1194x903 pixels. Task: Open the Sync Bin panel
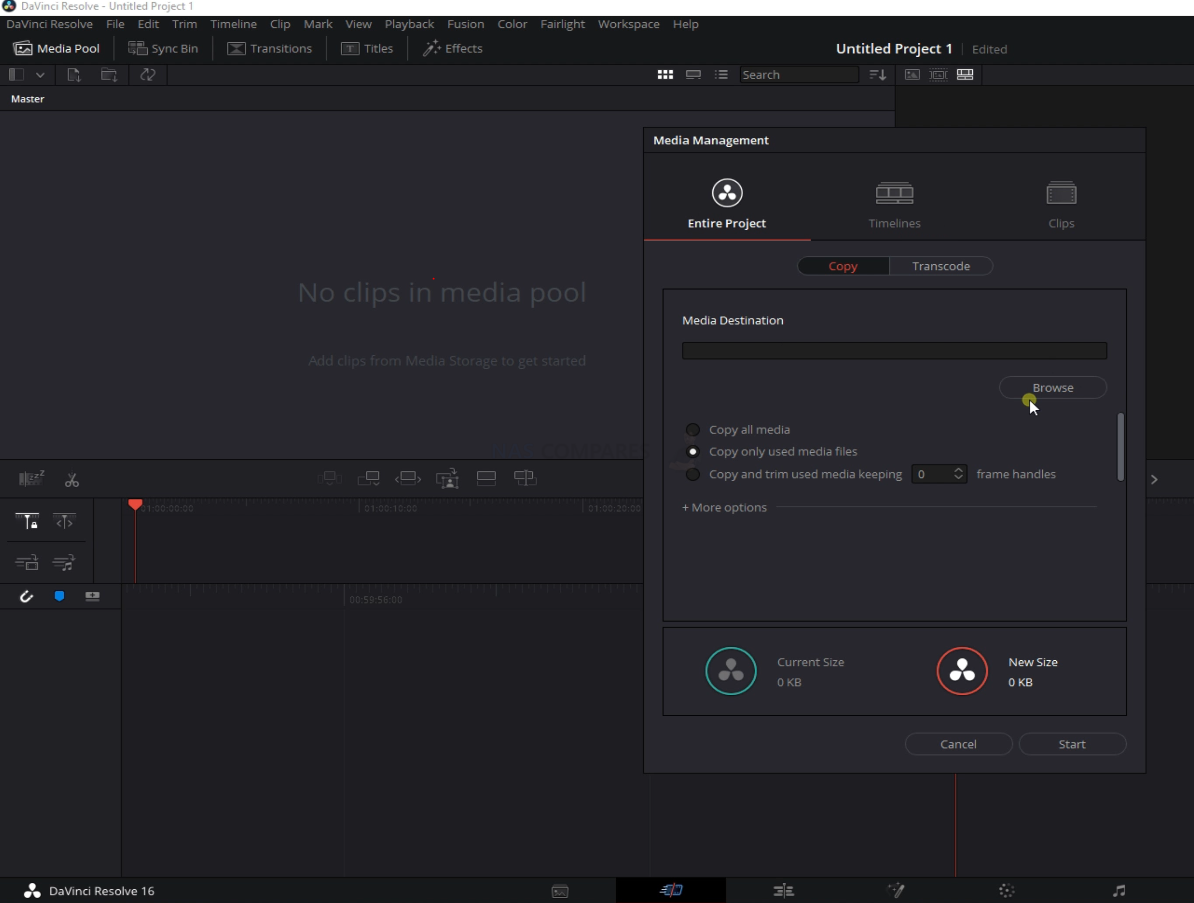coord(163,48)
